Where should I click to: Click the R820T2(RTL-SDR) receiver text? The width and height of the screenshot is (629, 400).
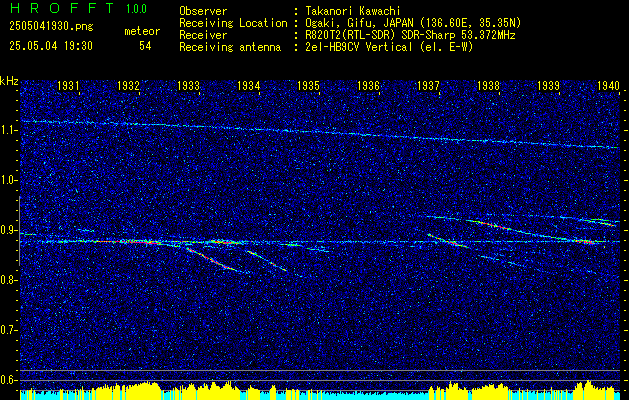click(x=410, y=35)
